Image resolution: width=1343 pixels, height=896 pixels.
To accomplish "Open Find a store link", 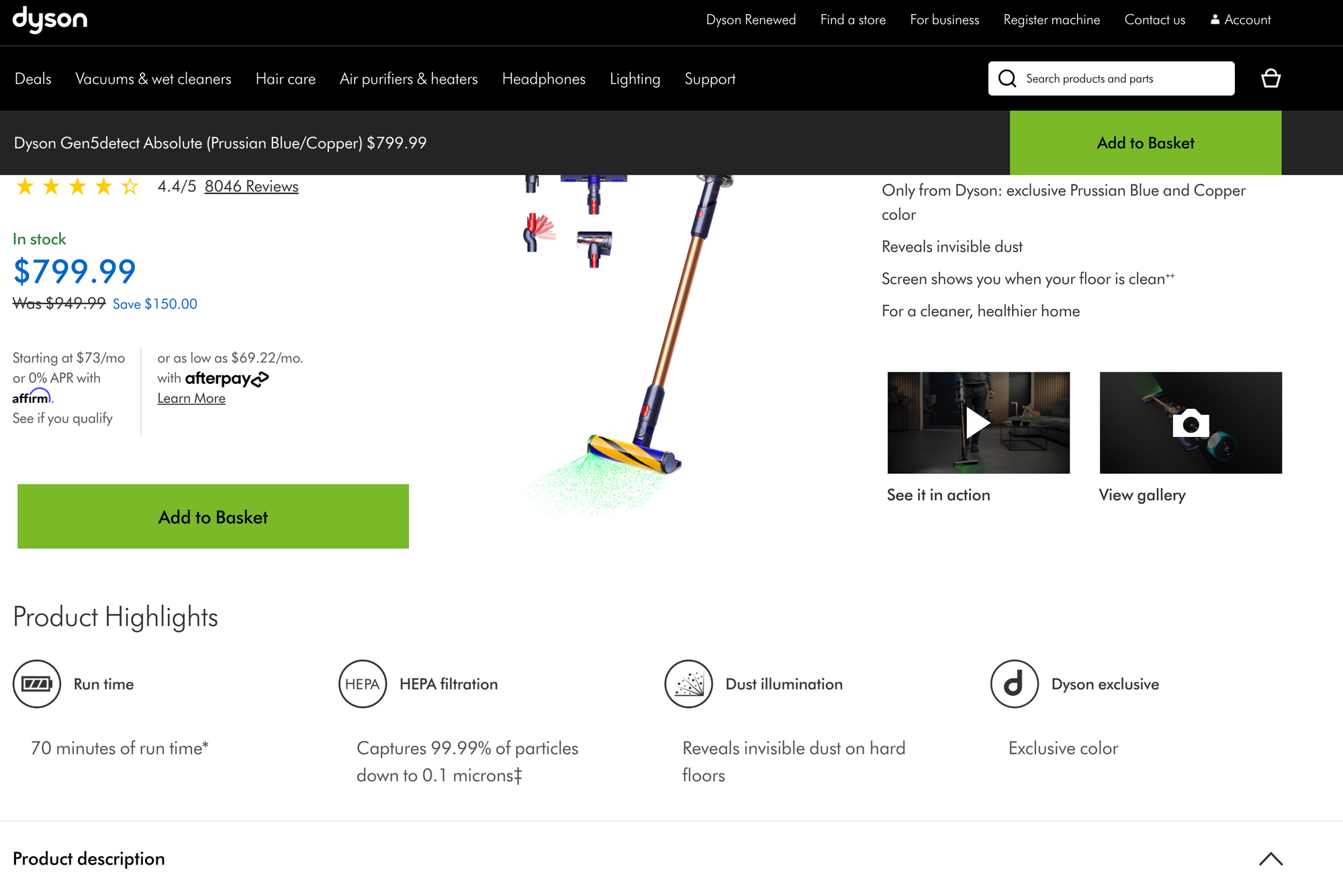I will (x=853, y=19).
